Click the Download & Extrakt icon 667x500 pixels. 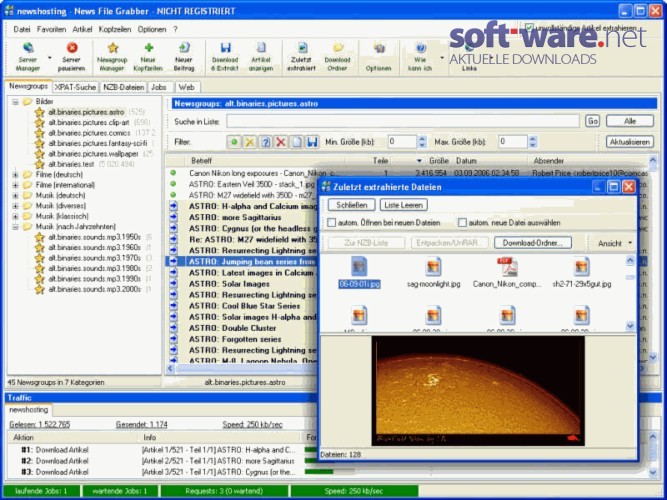pos(225,48)
